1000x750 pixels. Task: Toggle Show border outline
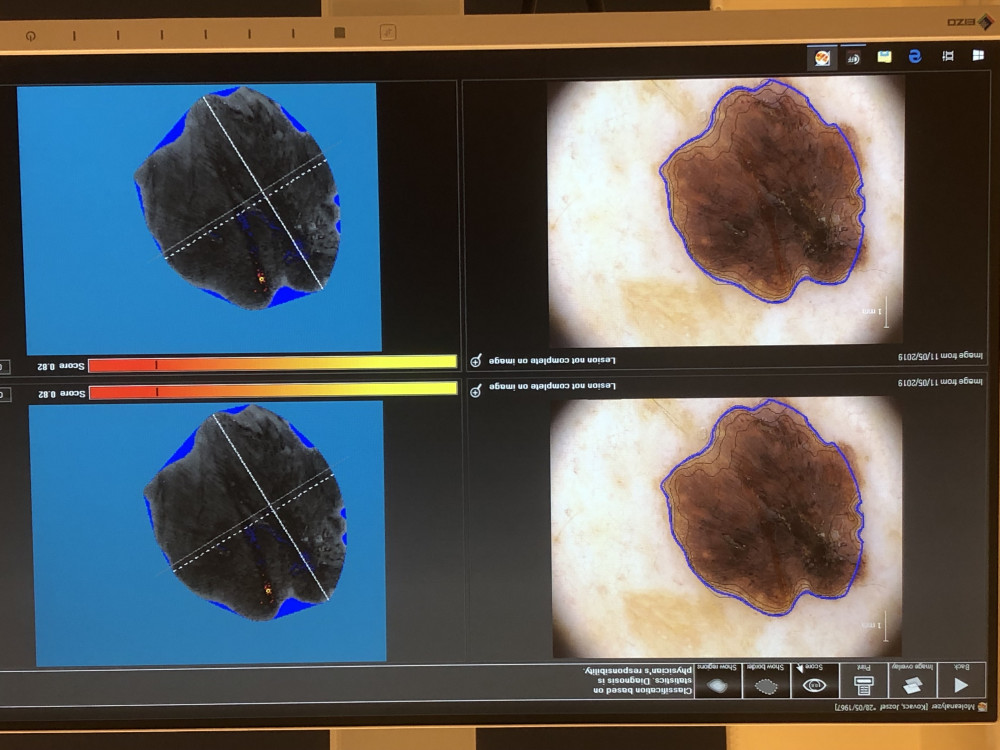pos(767,680)
